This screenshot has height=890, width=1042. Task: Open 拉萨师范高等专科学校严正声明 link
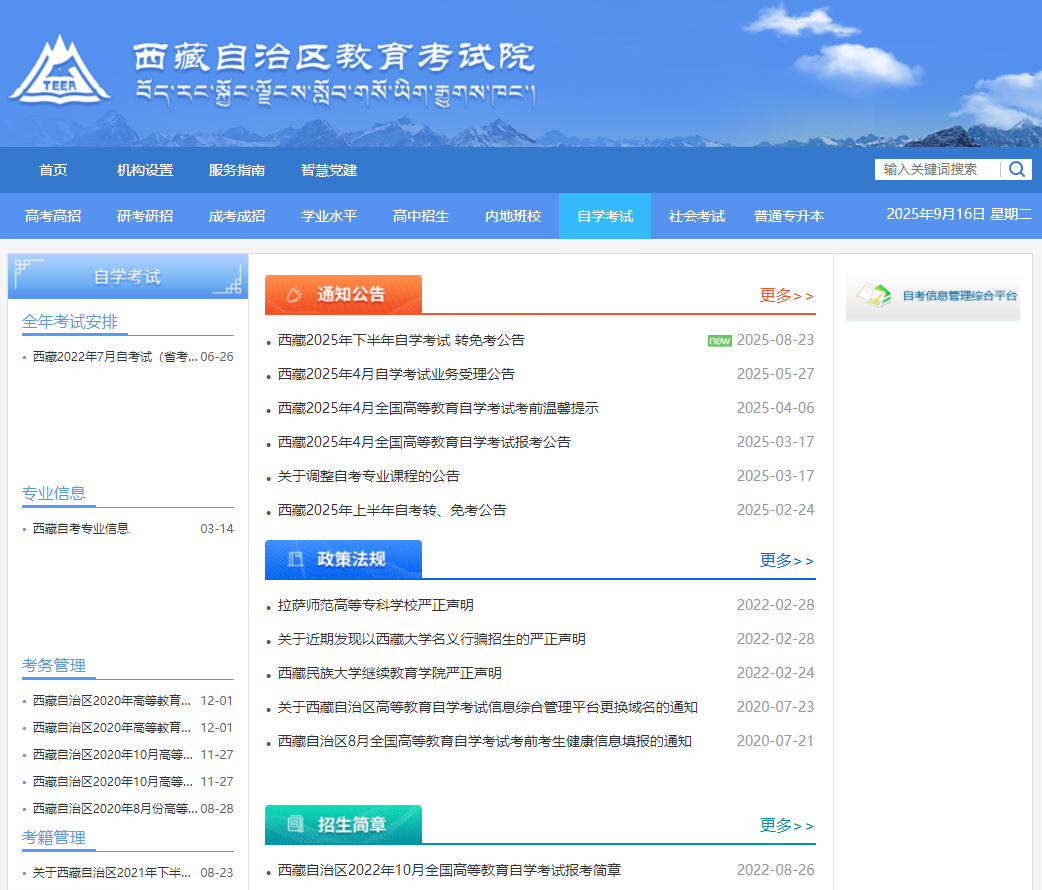[376, 605]
